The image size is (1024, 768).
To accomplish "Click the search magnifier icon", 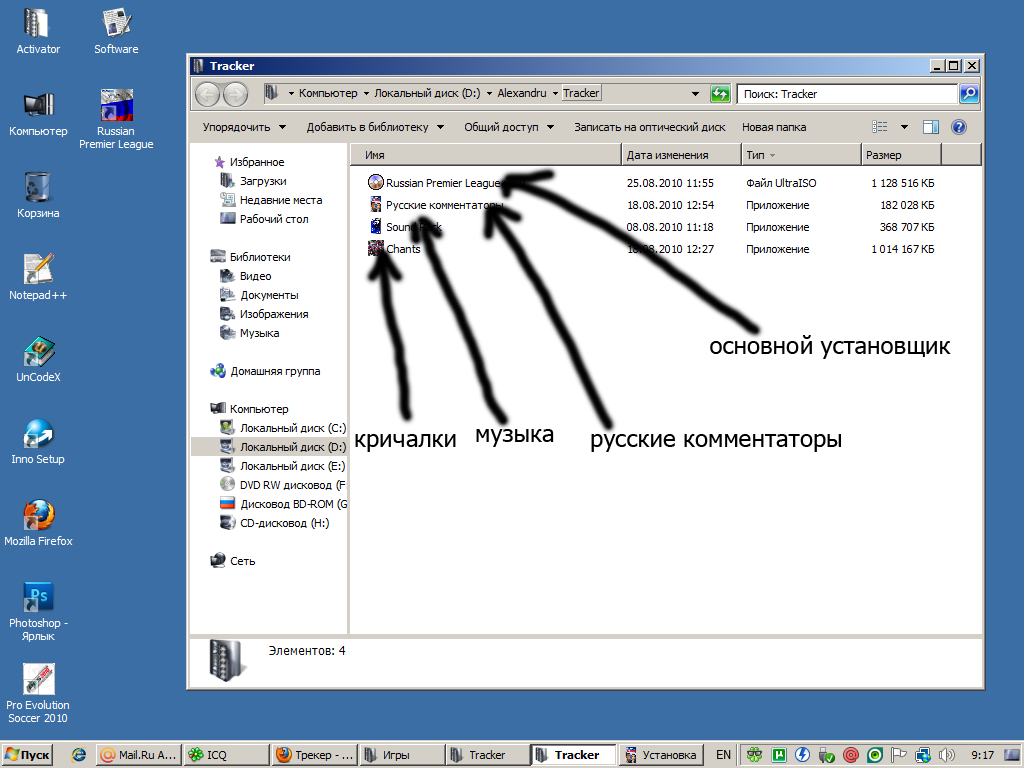I will [969, 94].
